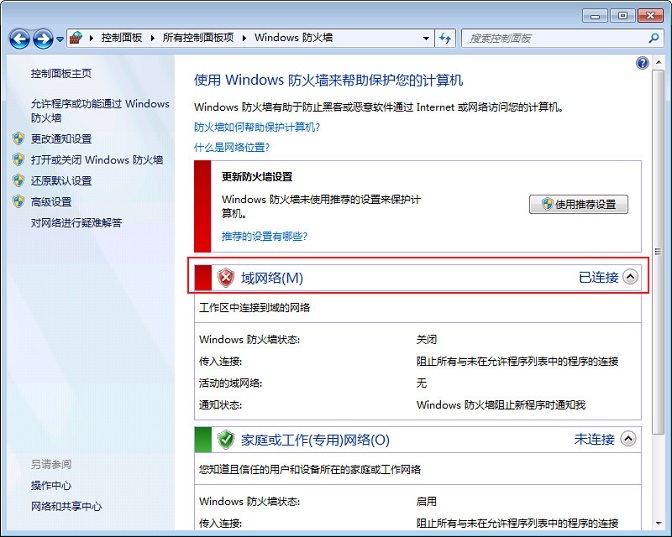Click 已连接 status of domain network
The height and width of the screenshot is (537, 672).
(598, 277)
